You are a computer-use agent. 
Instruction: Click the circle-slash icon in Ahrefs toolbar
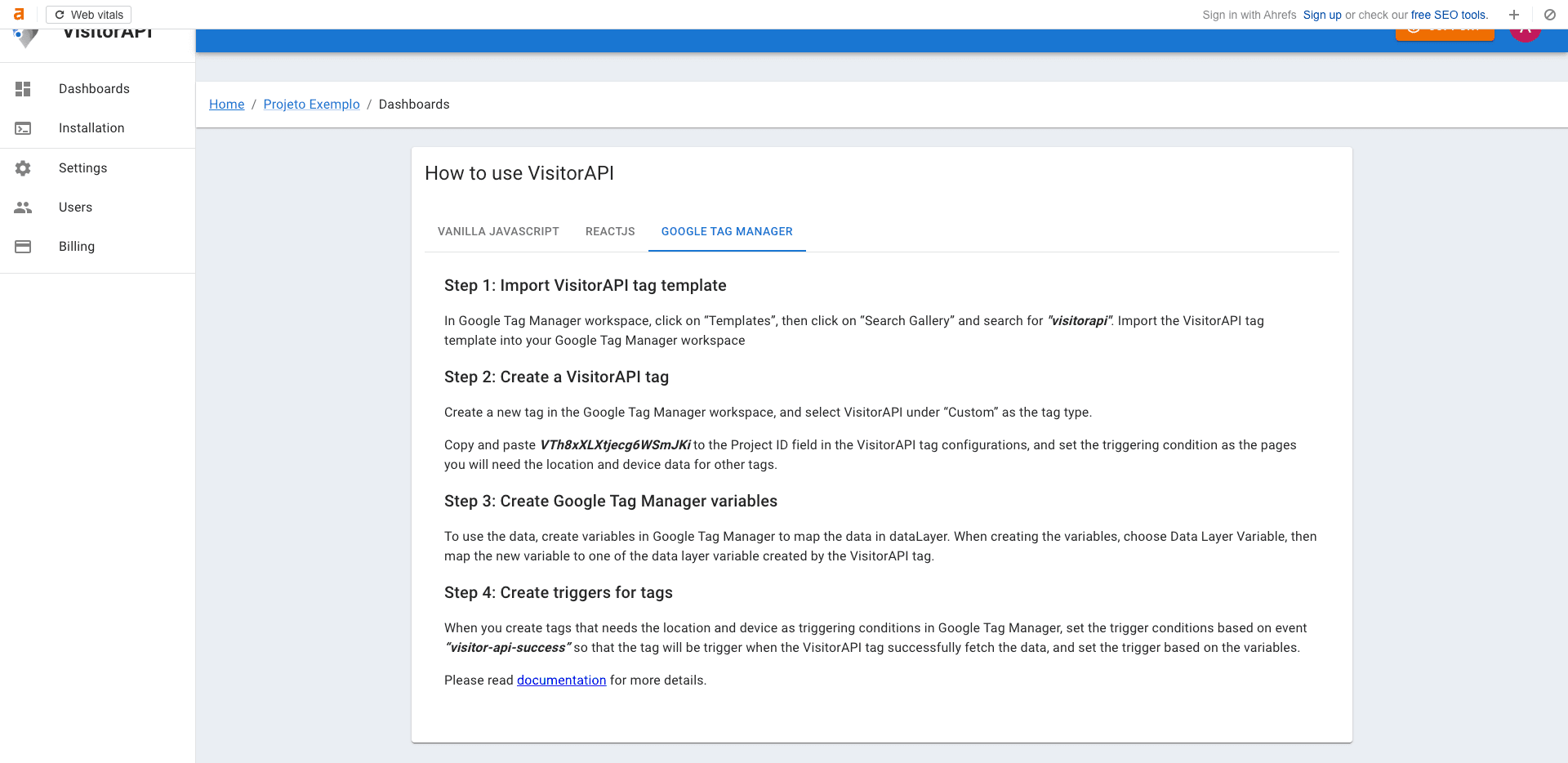point(1549,15)
